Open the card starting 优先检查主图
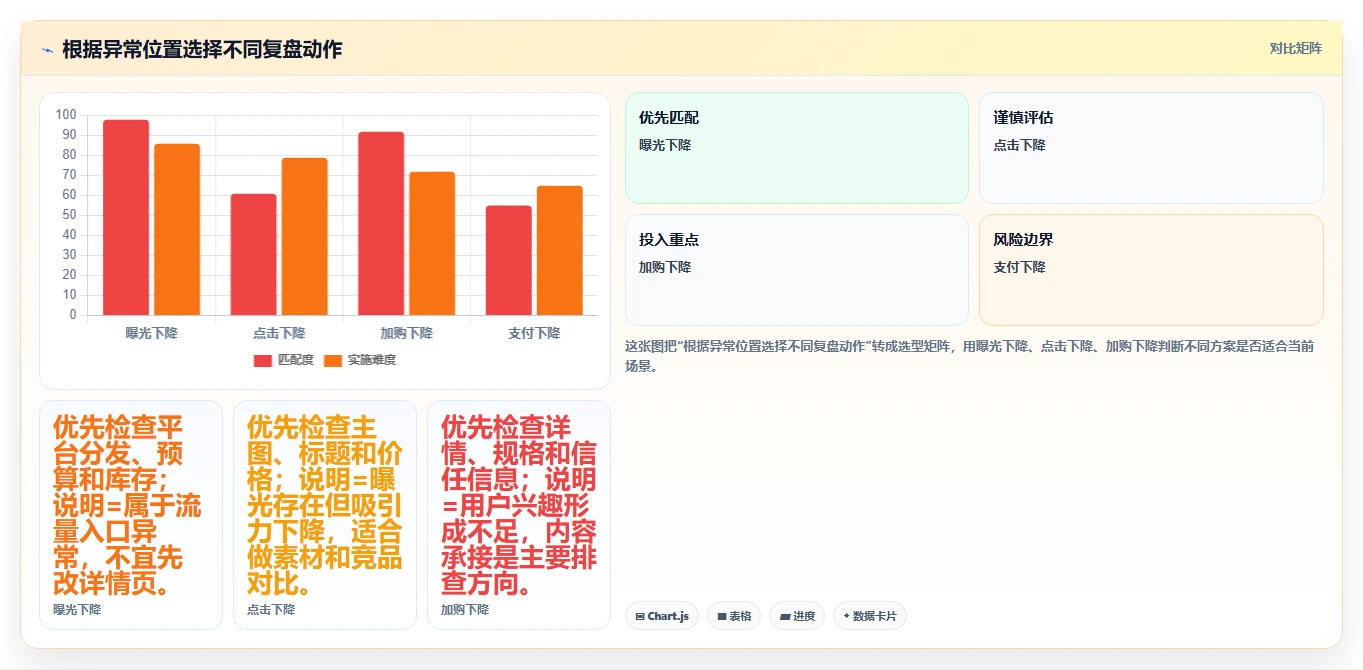 325,515
